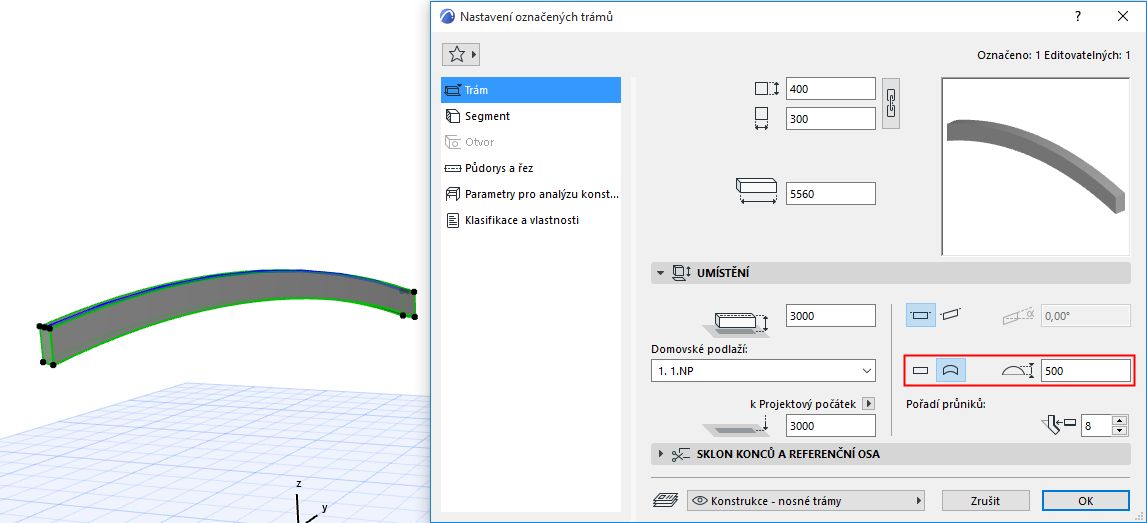Open the Půdorys a řez page
This screenshot has height=523, width=1147.
pyautogui.click(x=531, y=168)
